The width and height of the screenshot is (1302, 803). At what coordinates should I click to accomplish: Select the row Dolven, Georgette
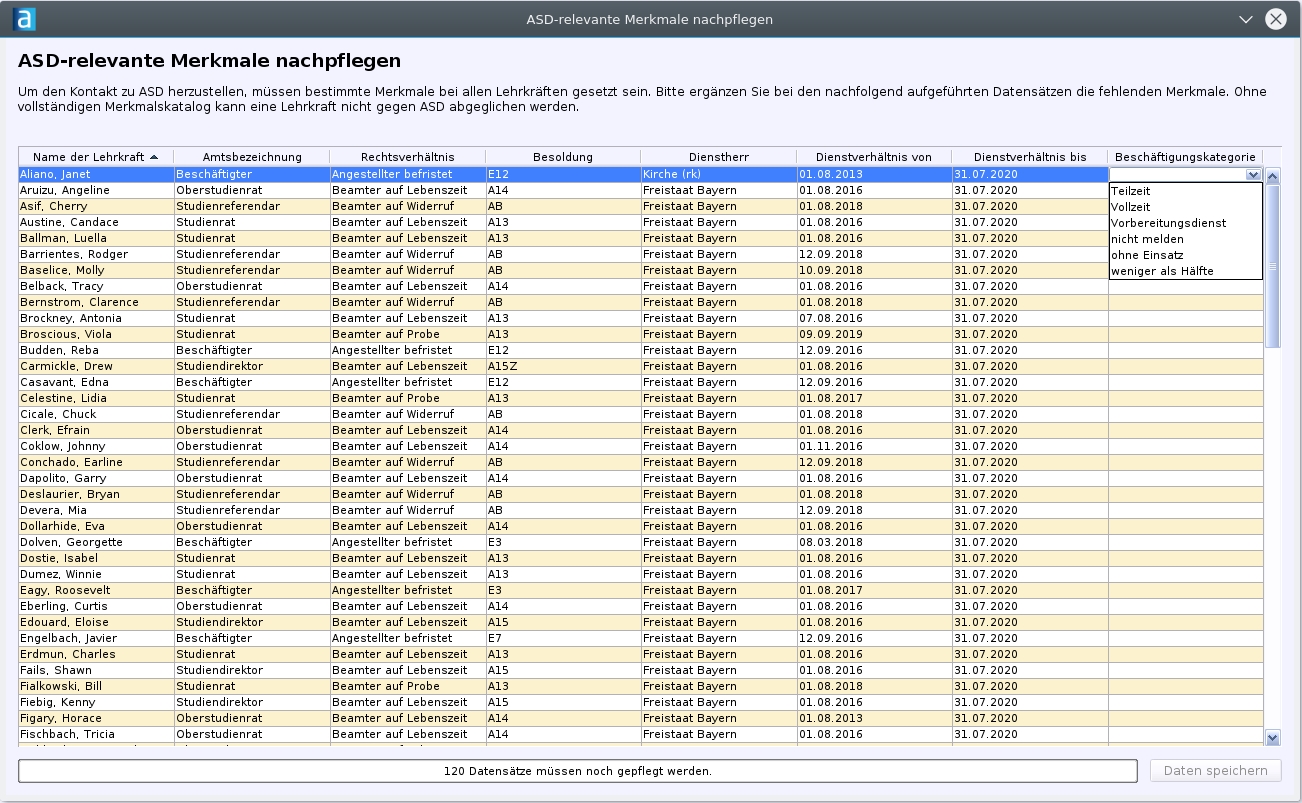(x=641, y=542)
